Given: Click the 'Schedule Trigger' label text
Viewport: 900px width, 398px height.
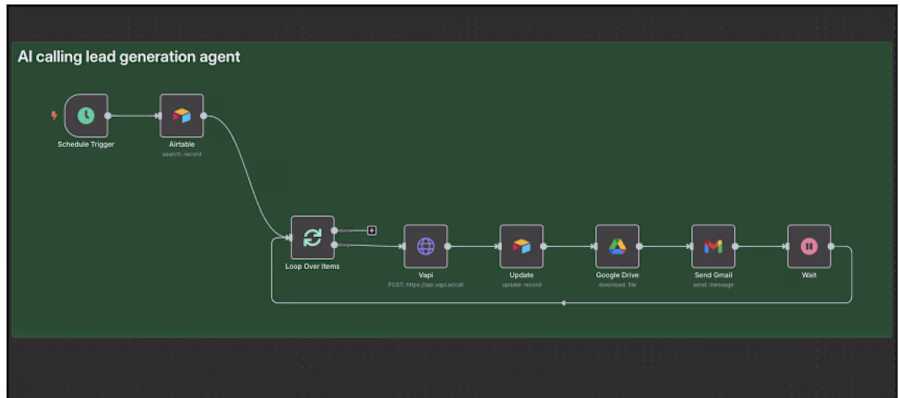Looking at the screenshot, I should tap(86, 145).
